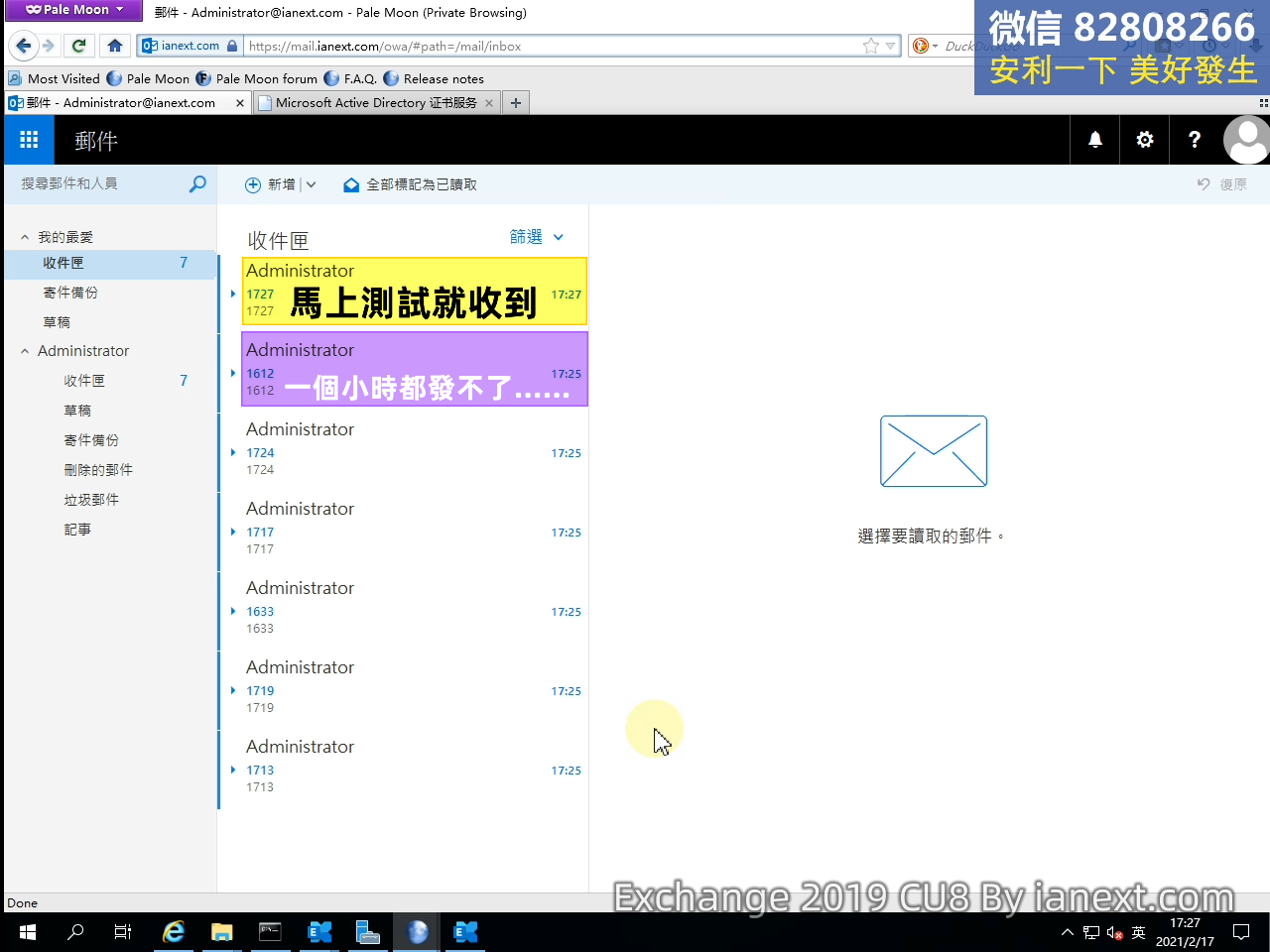1270x952 pixels.
Task: Open Pale Moon forum bookmark
Action: [x=257, y=78]
